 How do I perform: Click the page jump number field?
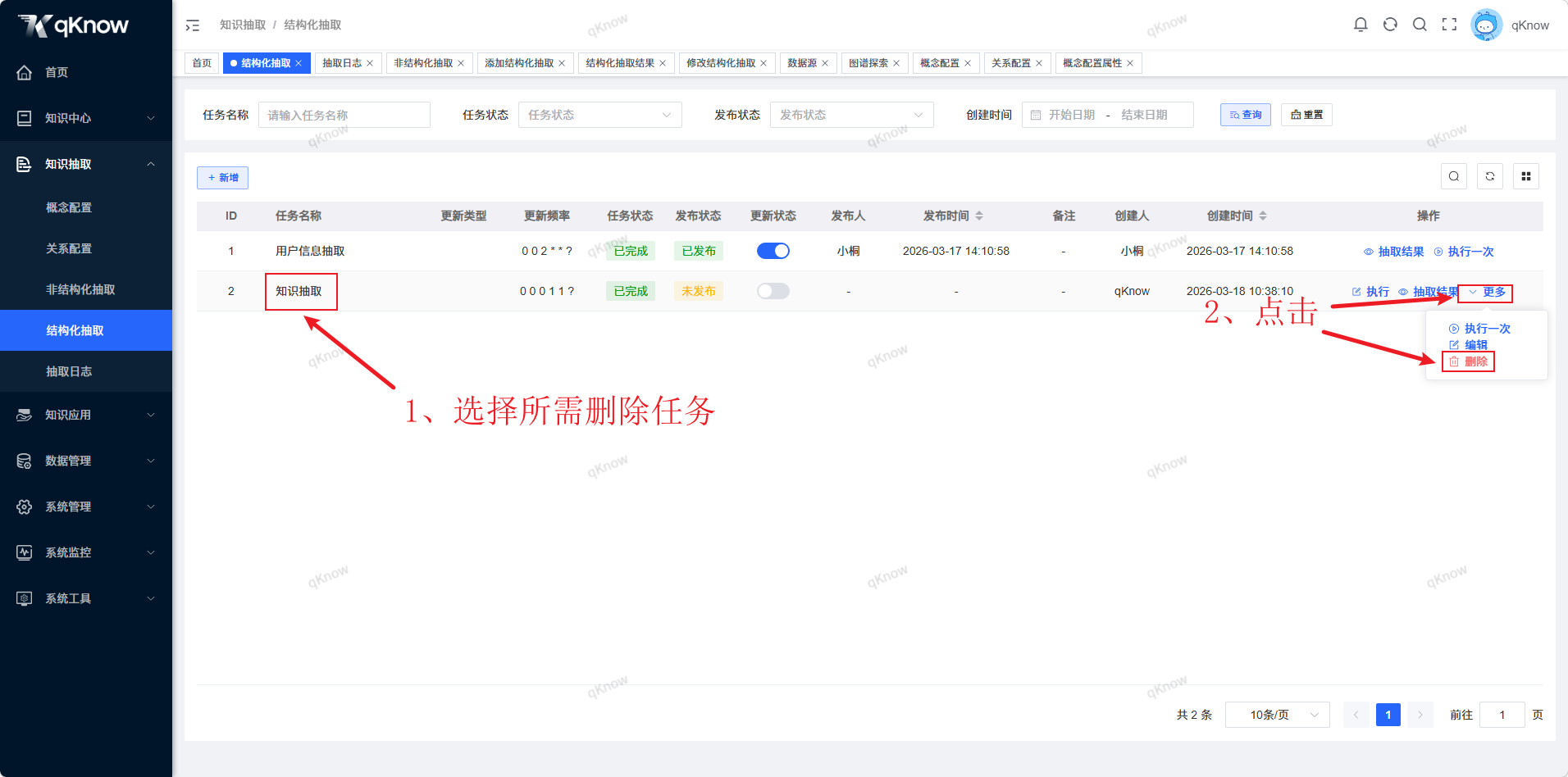click(x=1502, y=715)
